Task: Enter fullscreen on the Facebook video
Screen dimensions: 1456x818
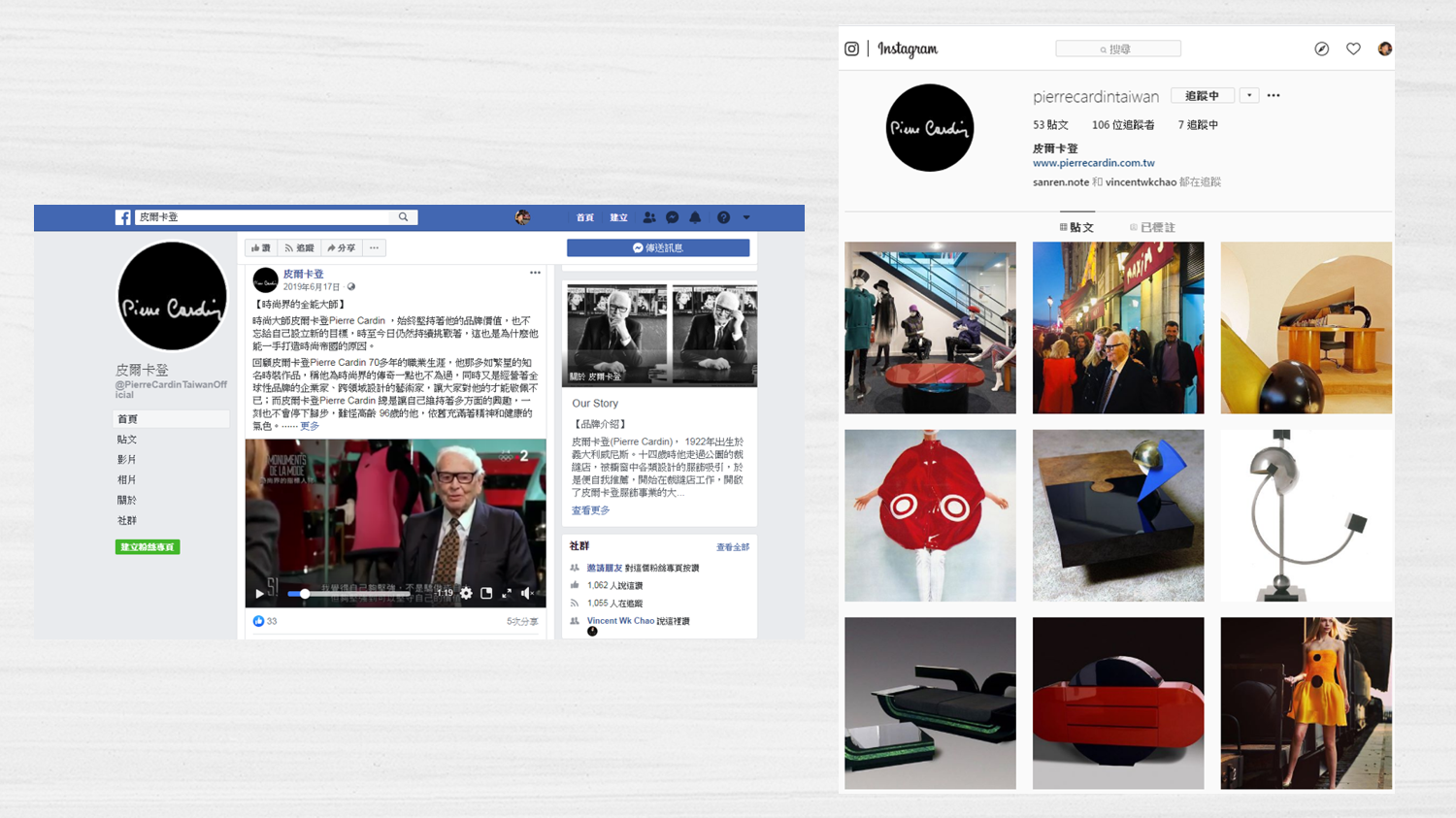Action: coord(507,593)
